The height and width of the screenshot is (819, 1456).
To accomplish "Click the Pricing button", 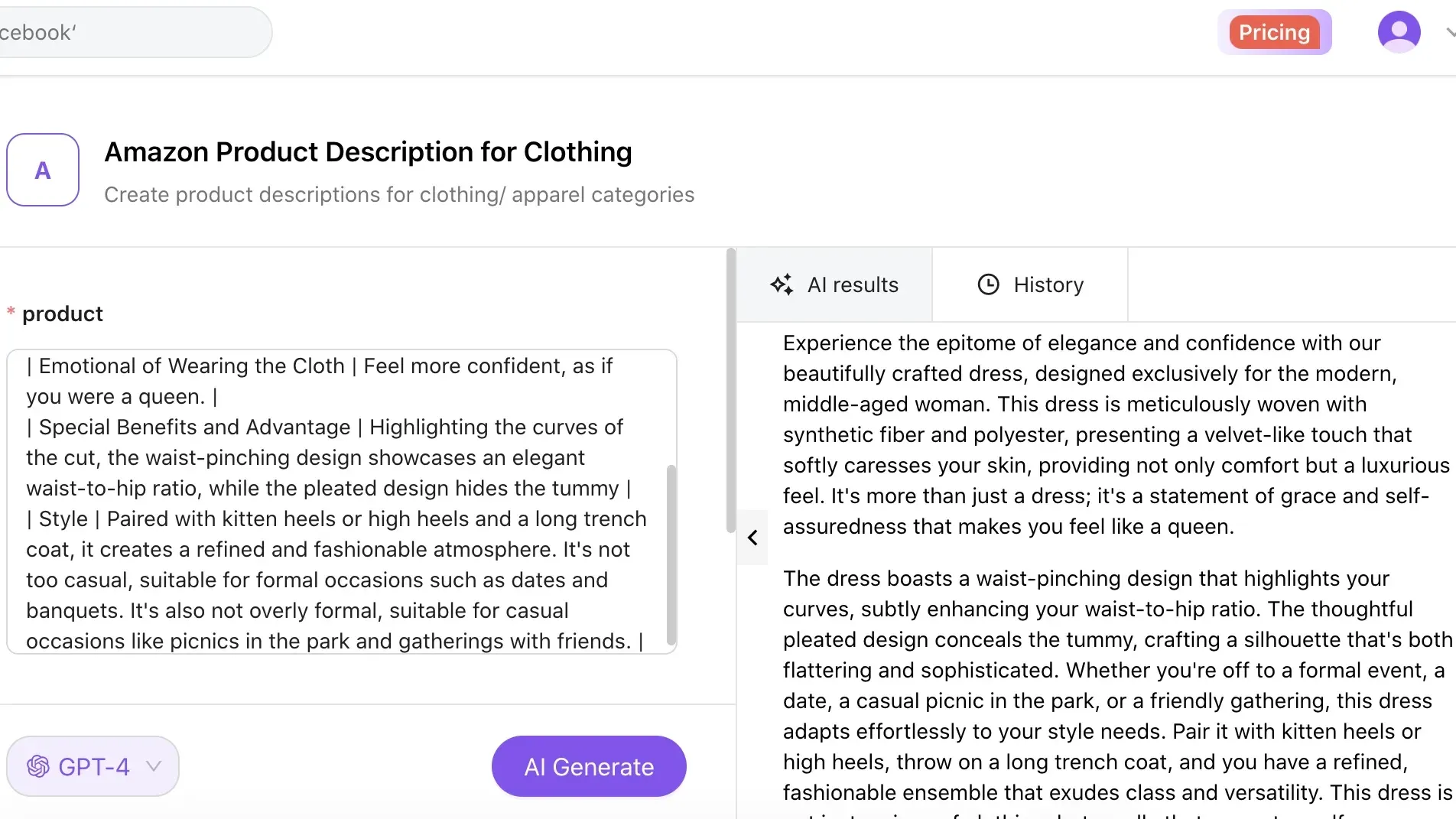I will click(1274, 31).
